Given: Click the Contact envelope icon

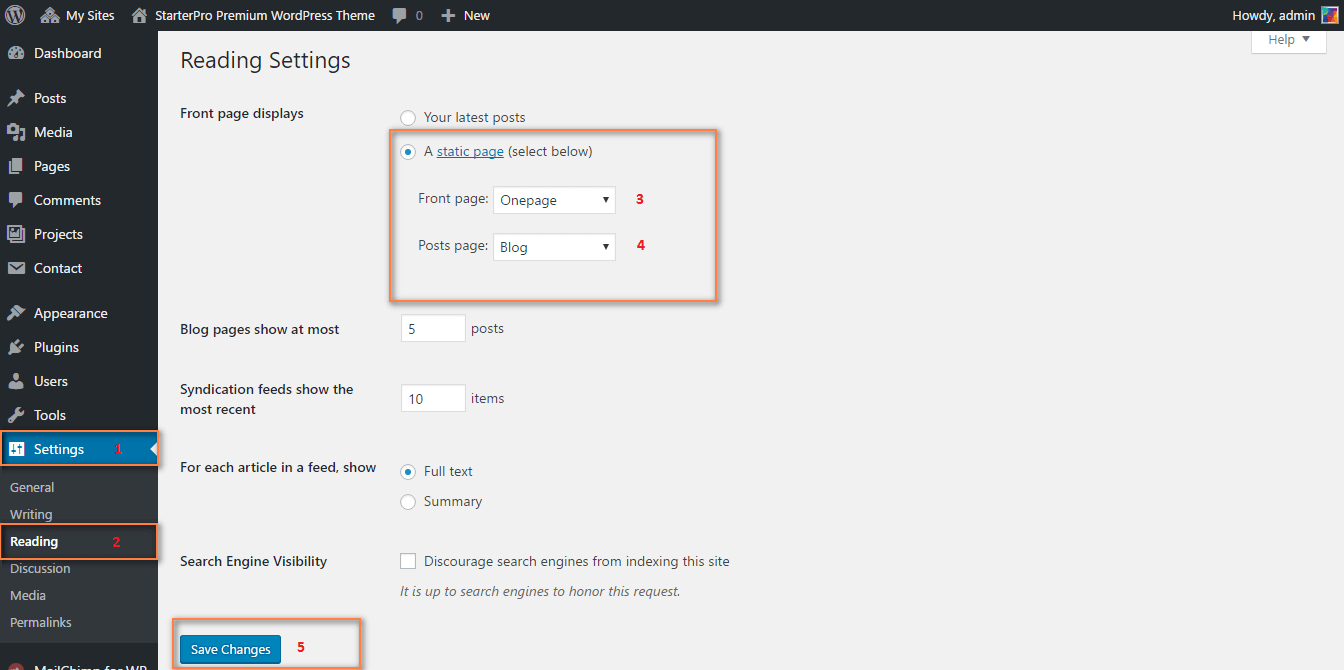Looking at the screenshot, I should coord(16,268).
